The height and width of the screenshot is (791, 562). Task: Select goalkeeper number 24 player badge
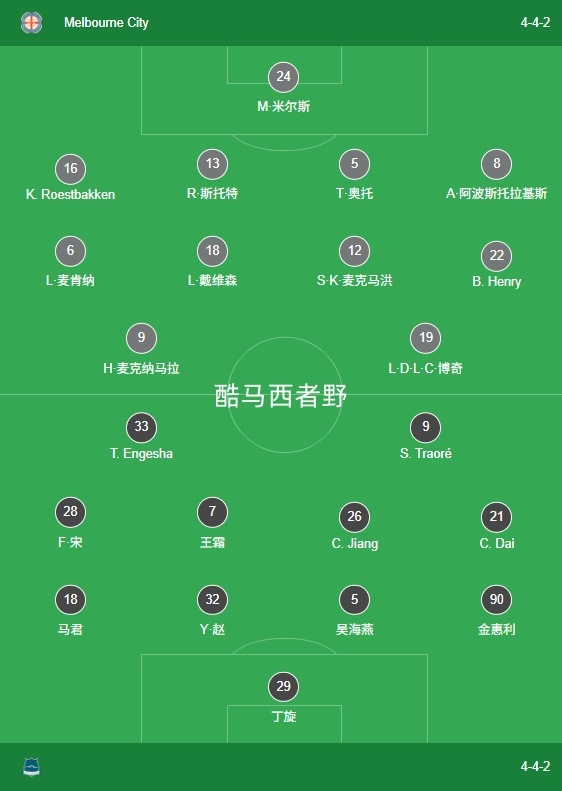pos(284,77)
